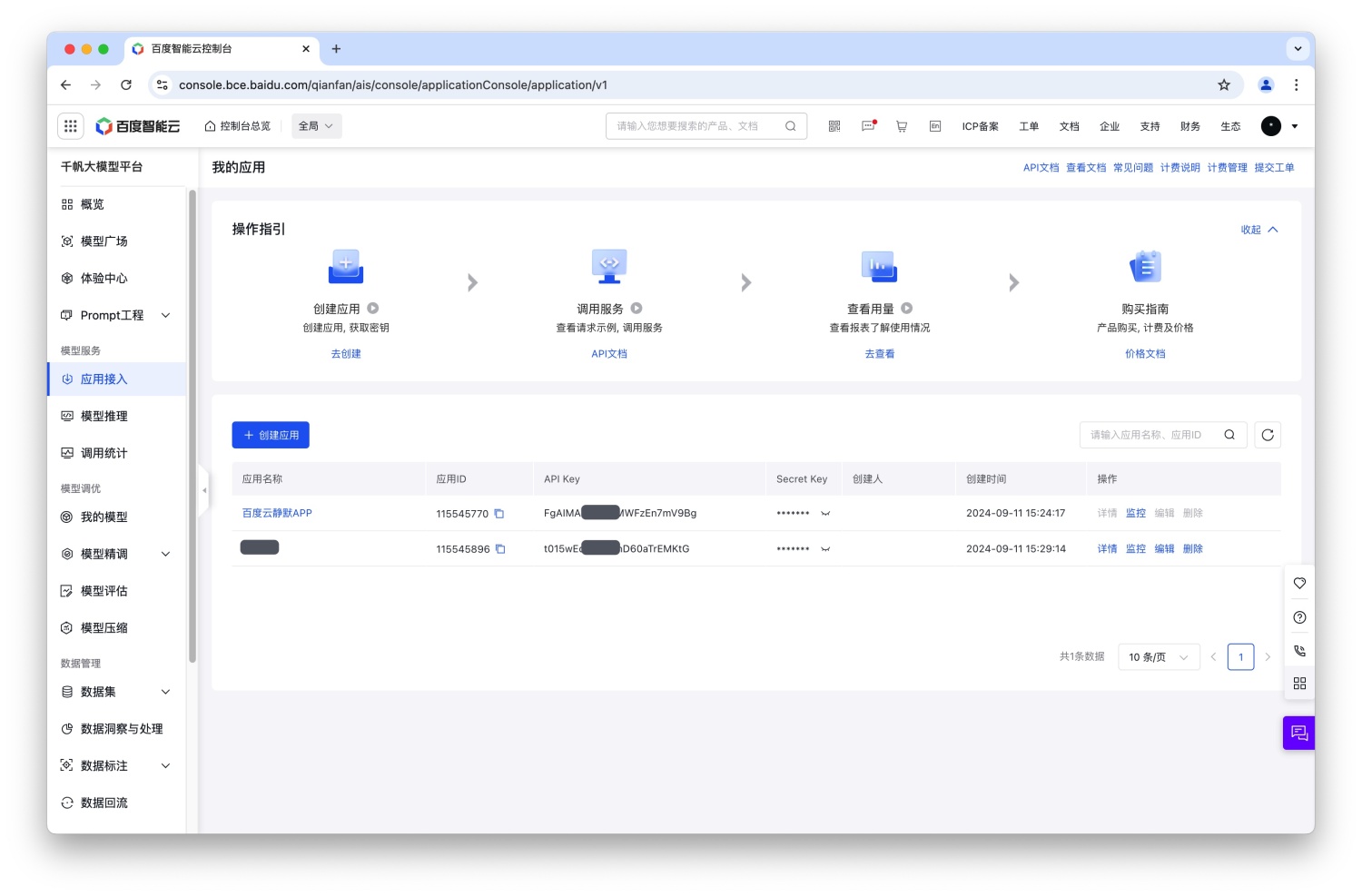Open the 10 条/页 page size dropdown
The image size is (1362, 896).
1159,657
